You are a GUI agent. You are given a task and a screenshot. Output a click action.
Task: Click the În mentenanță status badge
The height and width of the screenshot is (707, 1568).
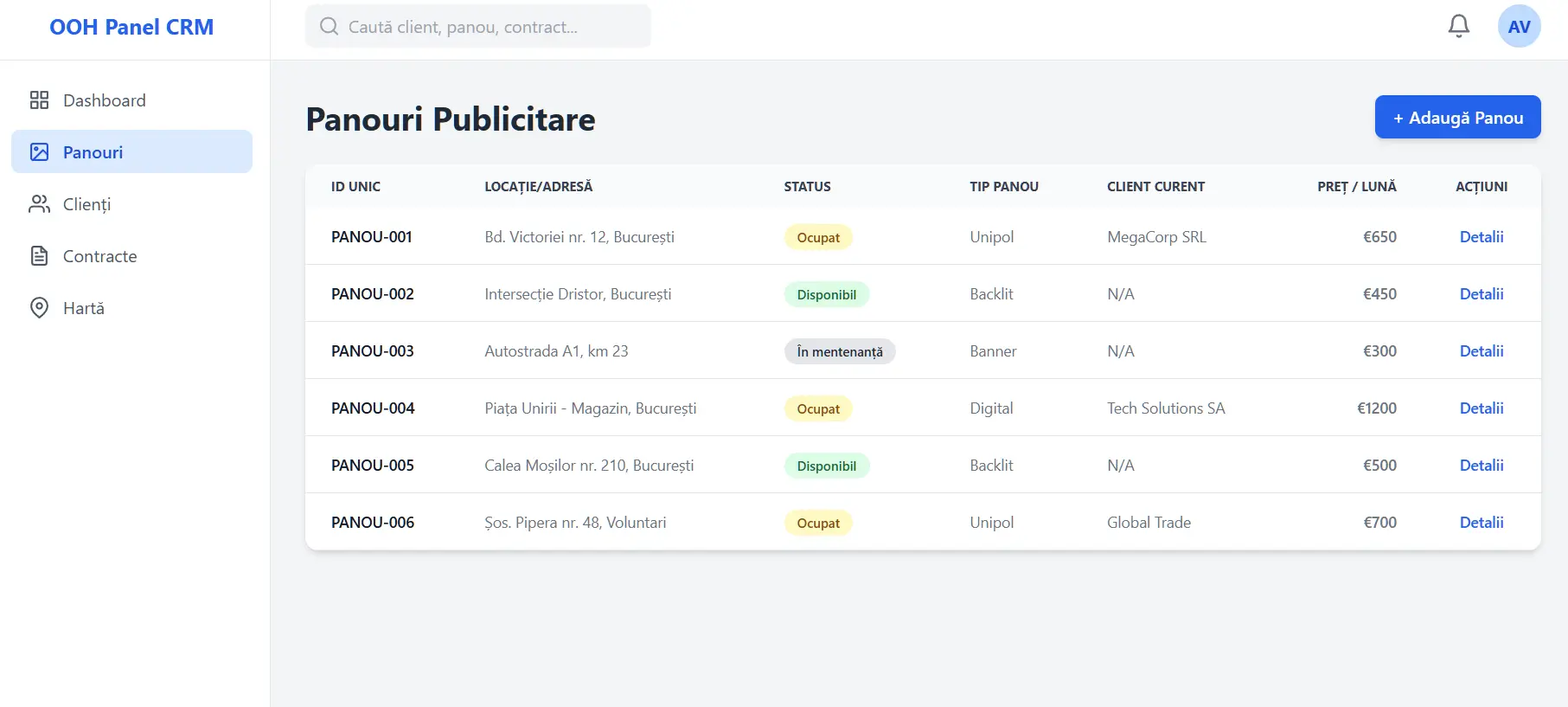pyautogui.click(x=840, y=351)
